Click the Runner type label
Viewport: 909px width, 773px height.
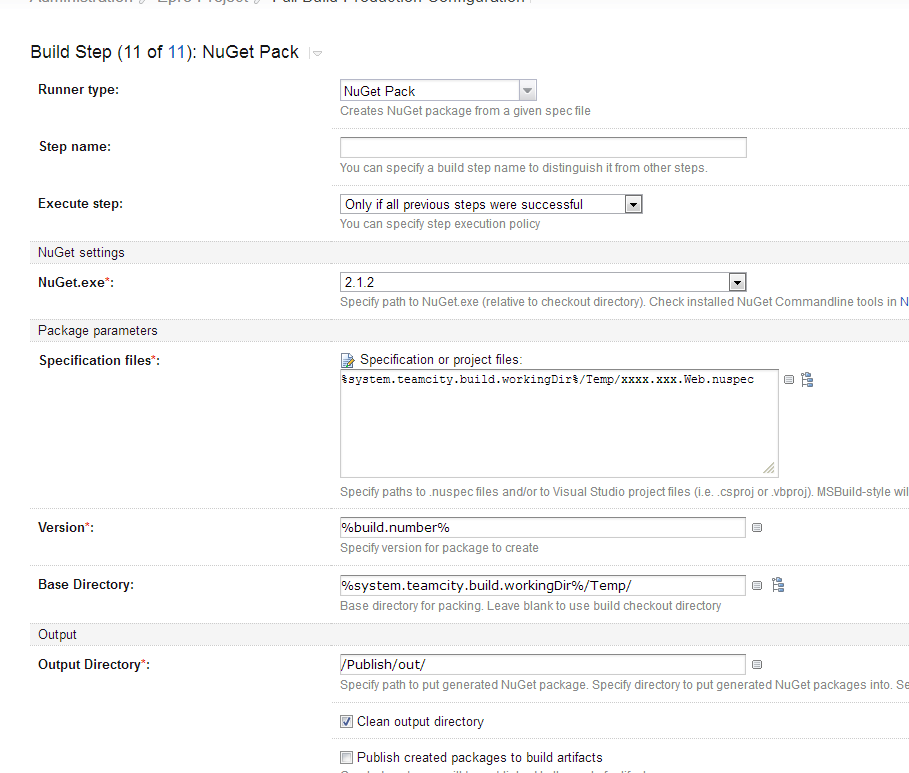(x=78, y=90)
